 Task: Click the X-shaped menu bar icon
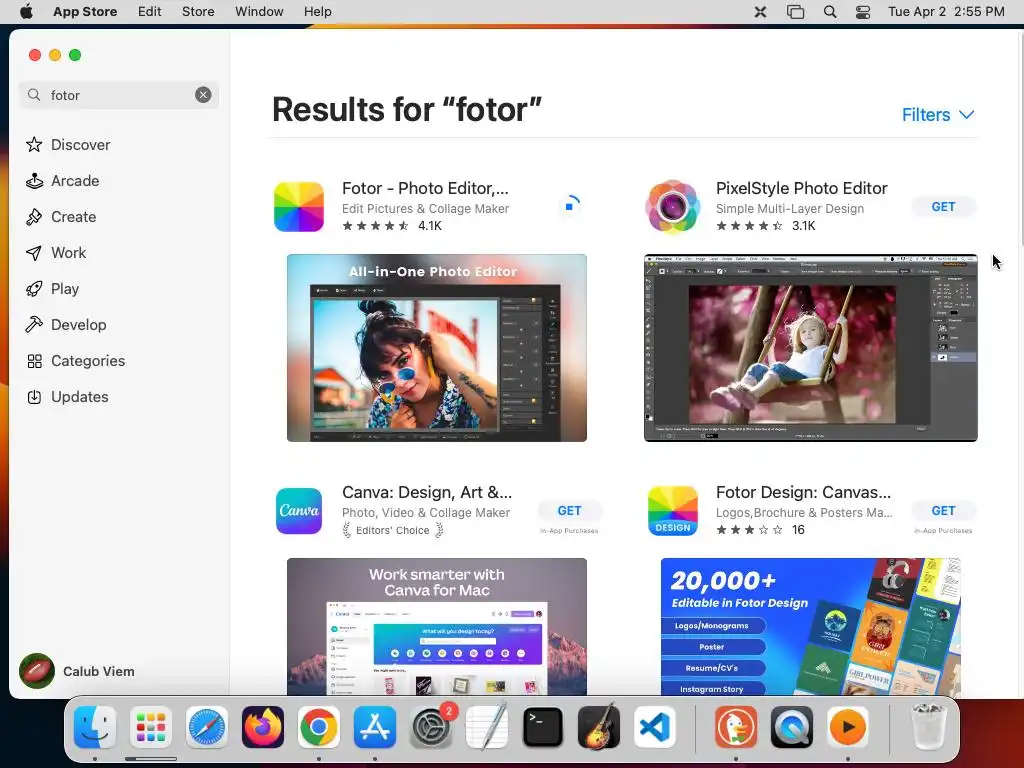760,12
